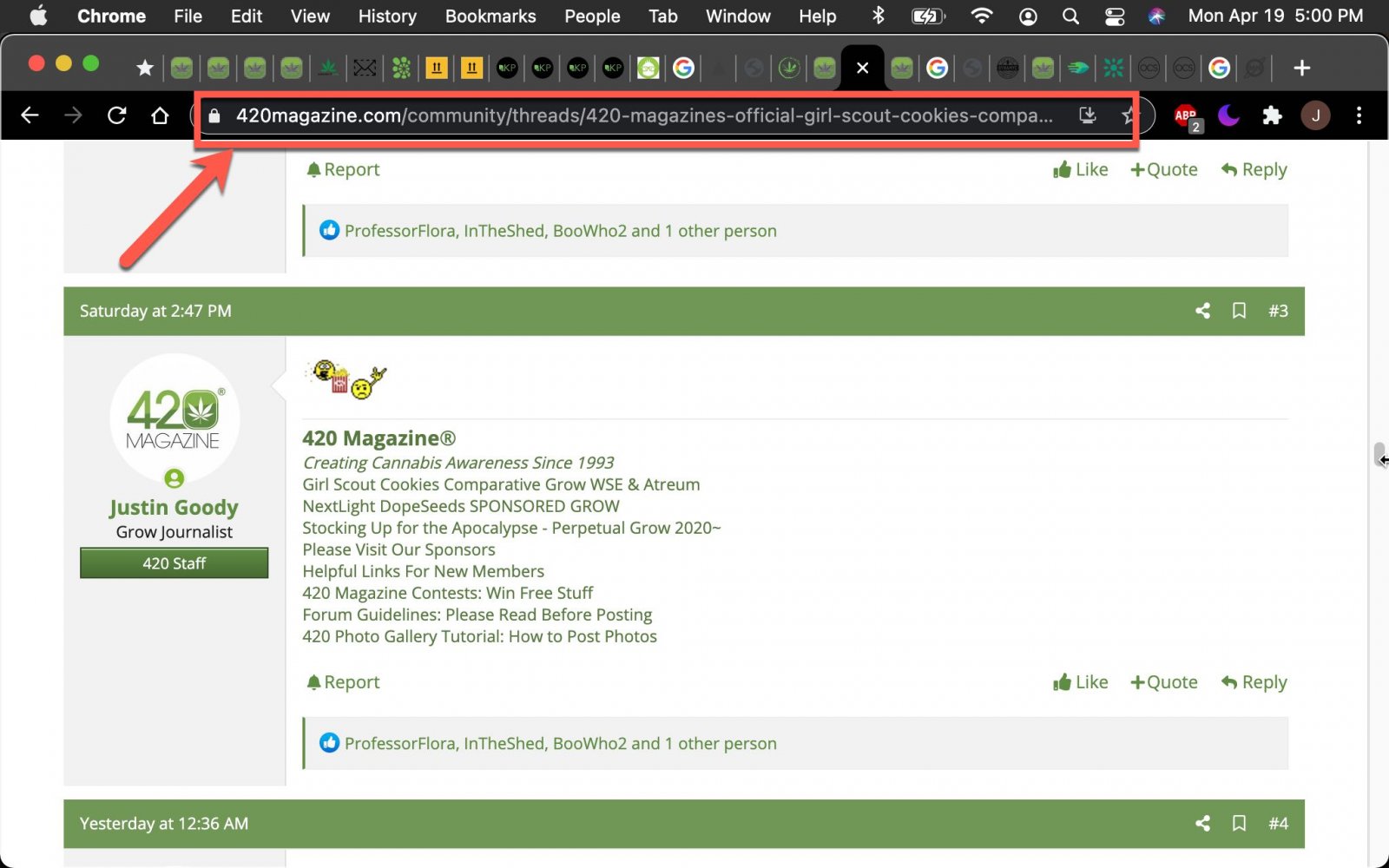Open Girl Scout Cookies Comparative Grow link
The image size is (1389, 868).
pos(501,484)
